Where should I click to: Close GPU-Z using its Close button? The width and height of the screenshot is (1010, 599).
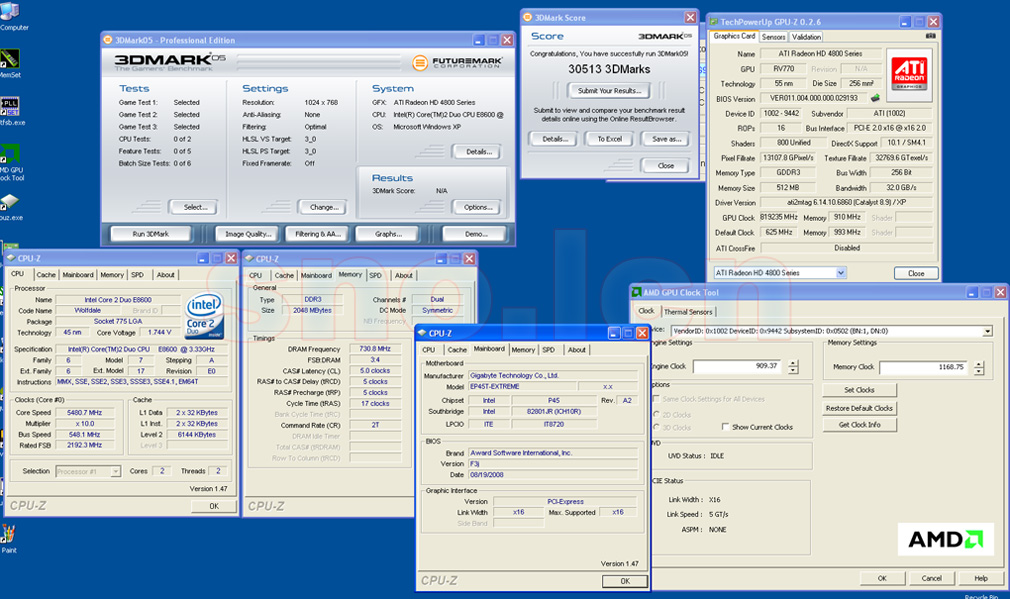[x=916, y=273]
